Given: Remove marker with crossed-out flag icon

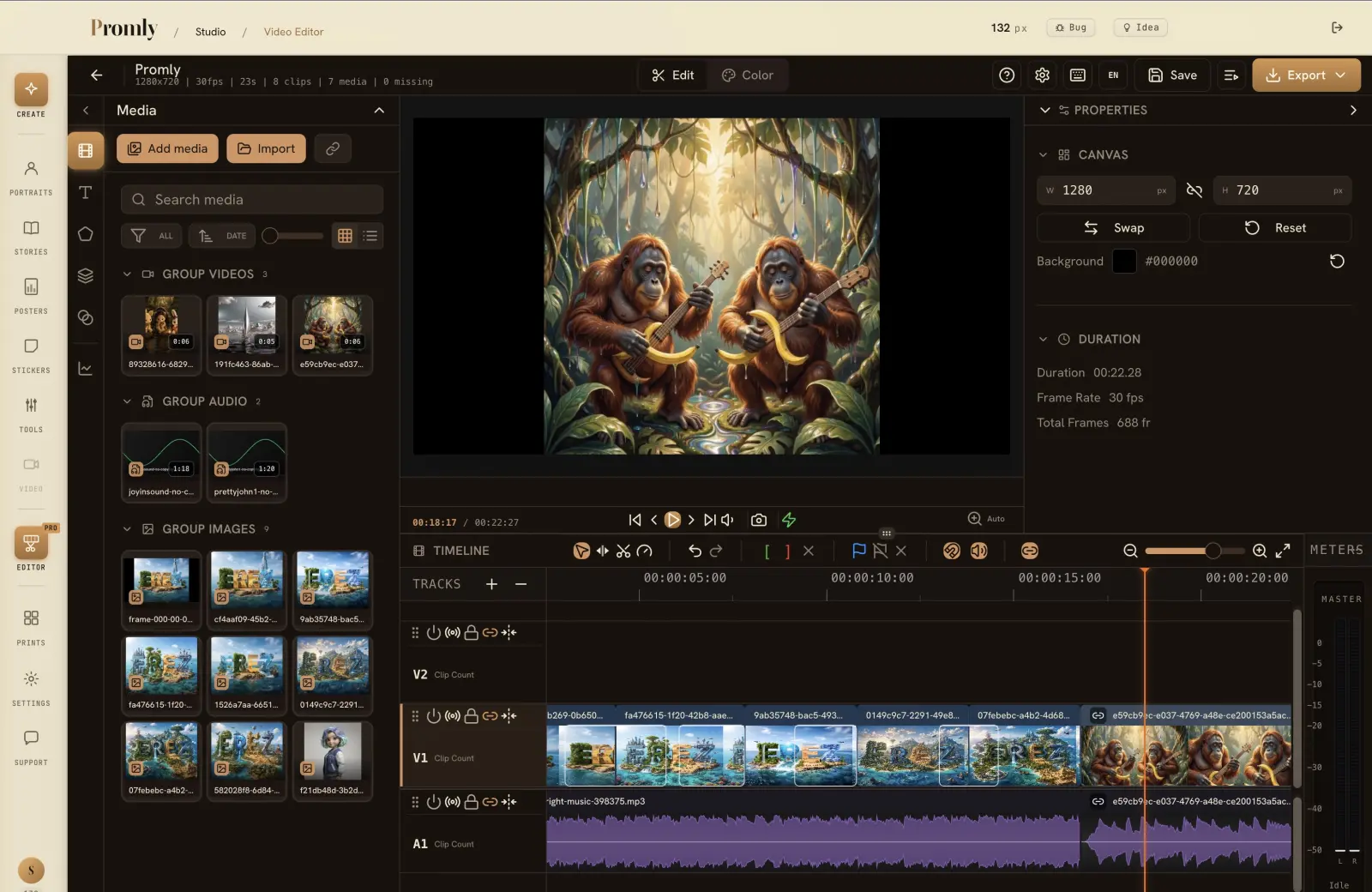Looking at the screenshot, I should point(880,551).
